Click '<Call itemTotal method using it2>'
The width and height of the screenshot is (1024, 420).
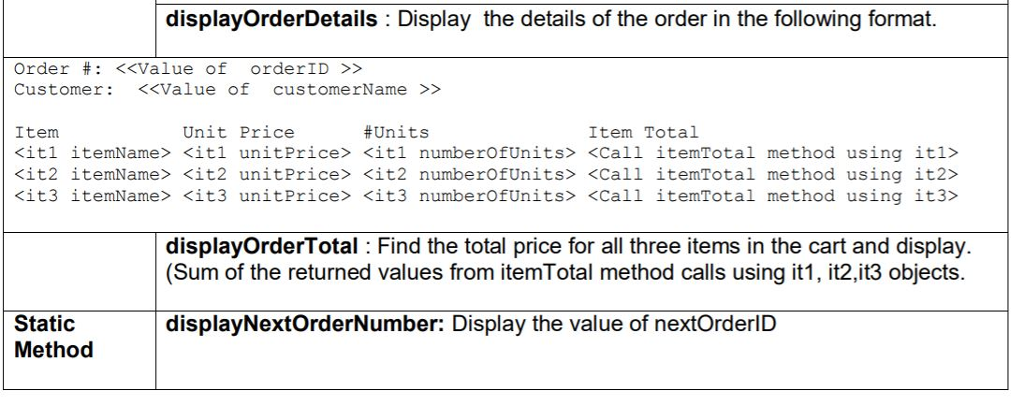[773, 174]
